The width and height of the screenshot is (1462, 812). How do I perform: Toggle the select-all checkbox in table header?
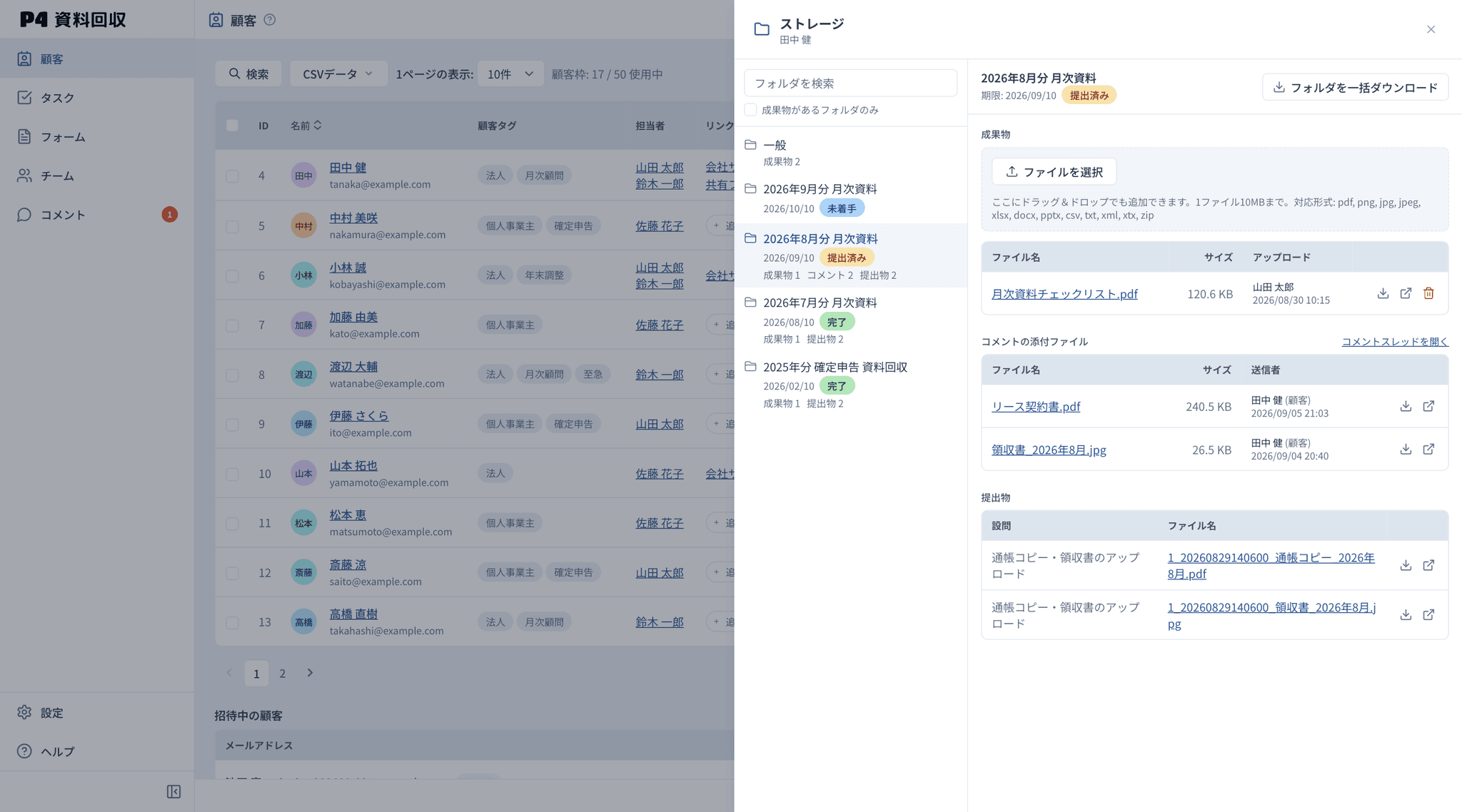pos(232,126)
